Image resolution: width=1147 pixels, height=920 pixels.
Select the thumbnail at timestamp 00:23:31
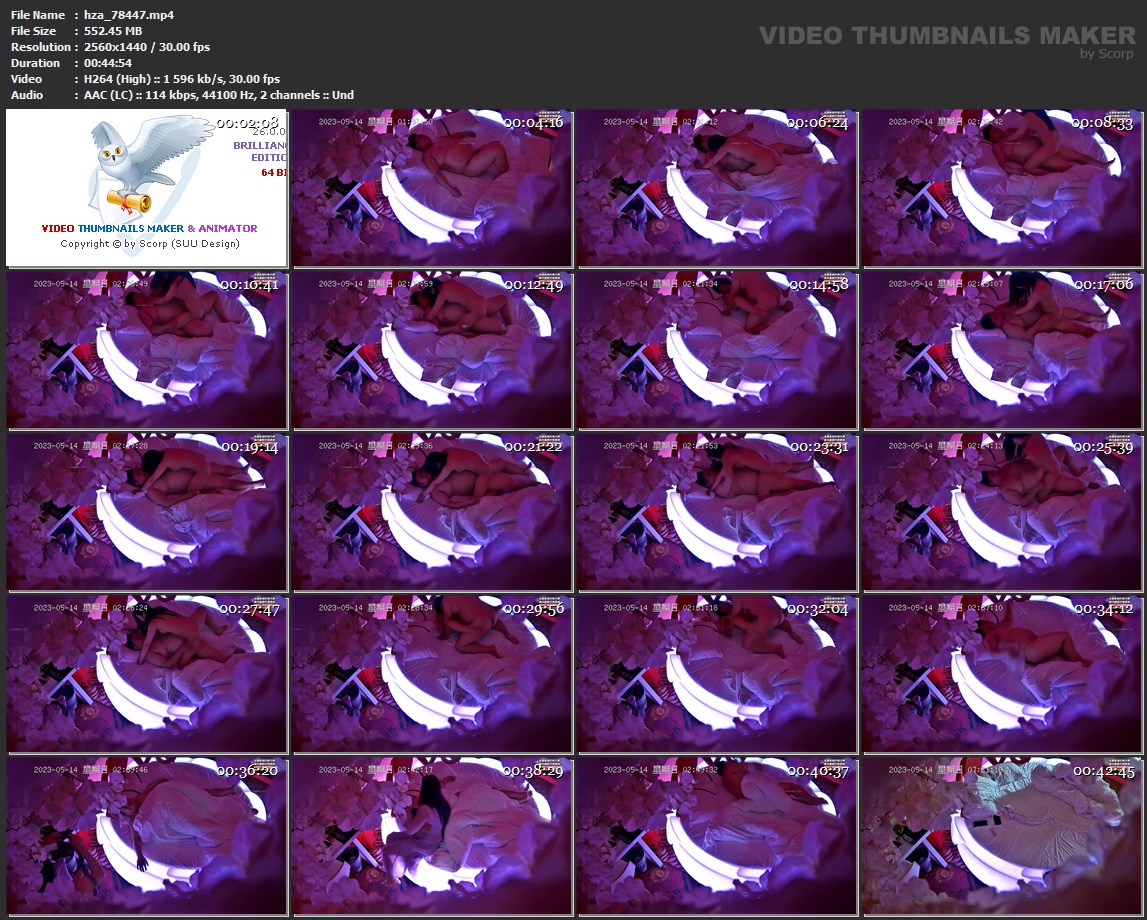717,512
